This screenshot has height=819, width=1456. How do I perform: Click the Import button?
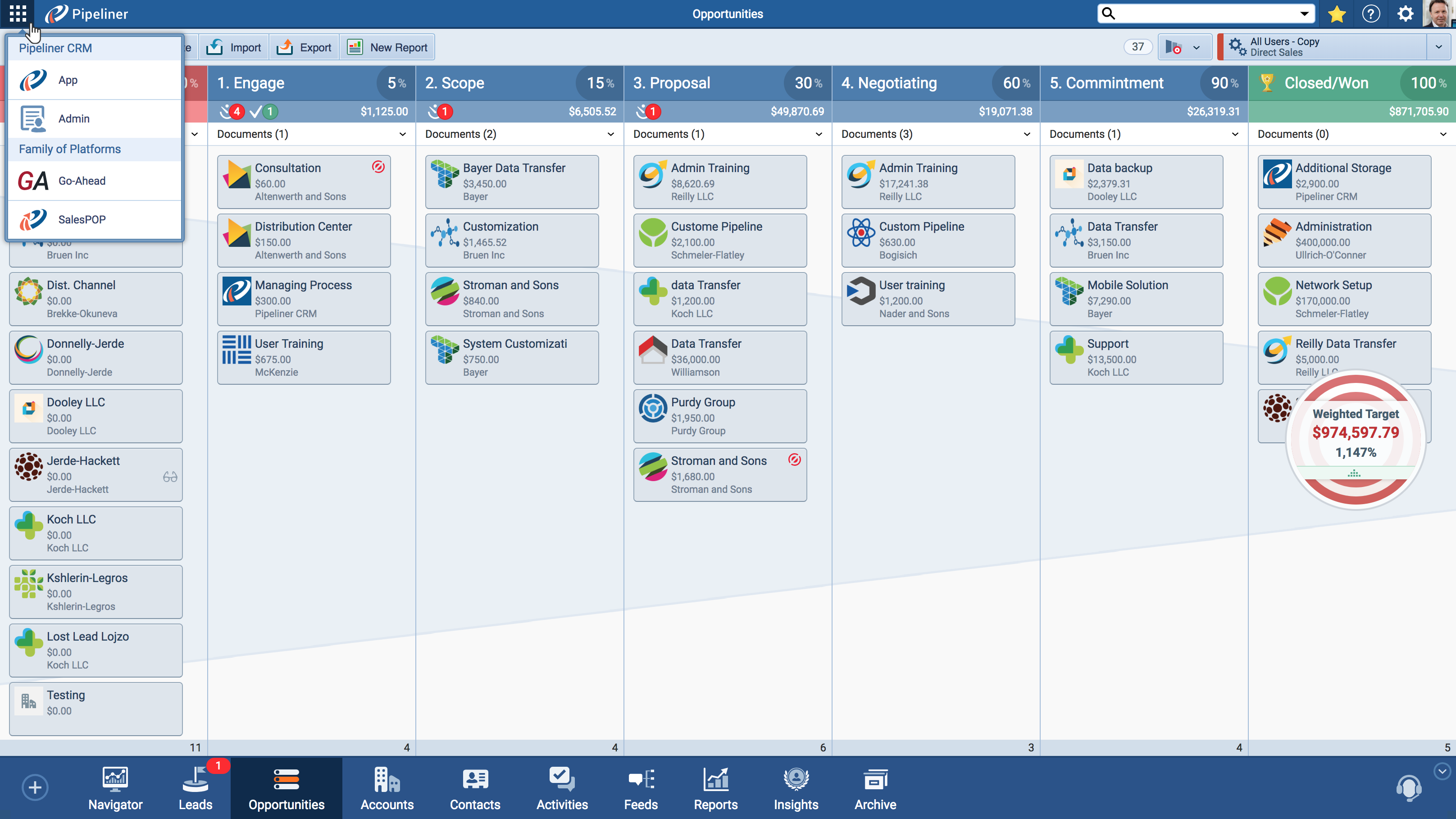click(x=233, y=47)
